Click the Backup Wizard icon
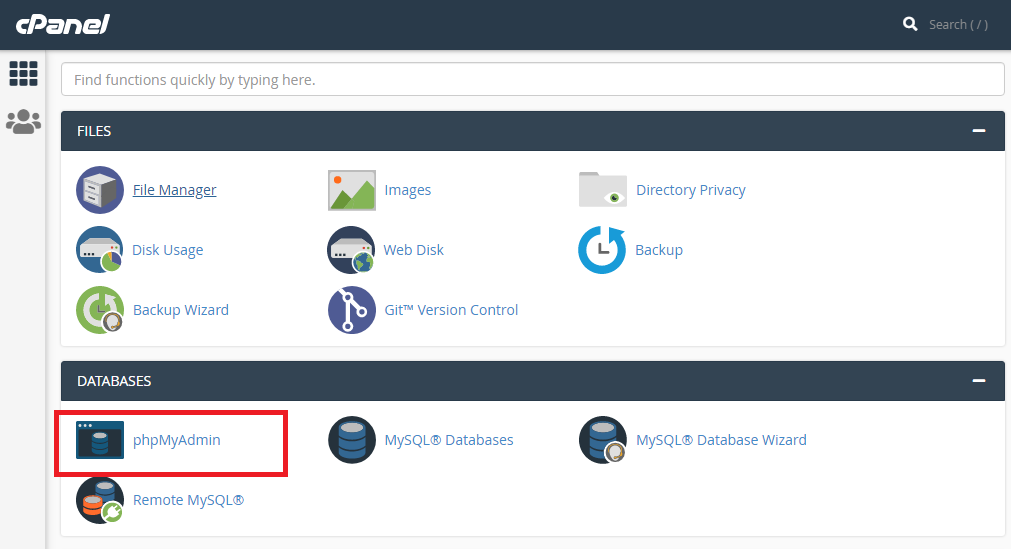The image size is (1011, 549). click(x=100, y=310)
